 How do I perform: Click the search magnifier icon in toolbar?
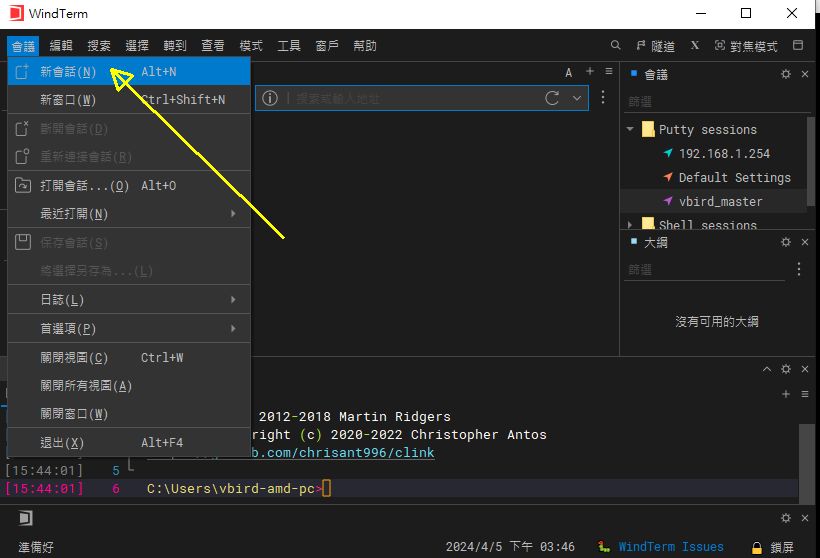[616, 46]
